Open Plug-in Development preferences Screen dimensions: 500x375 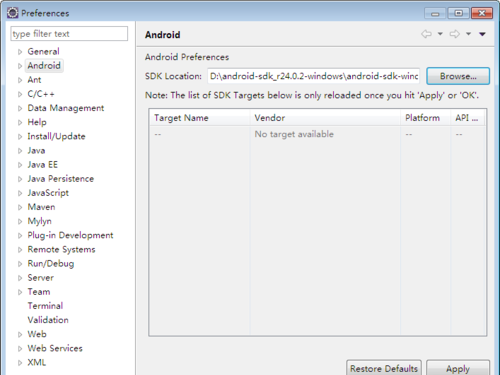click(x=70, y=235)
